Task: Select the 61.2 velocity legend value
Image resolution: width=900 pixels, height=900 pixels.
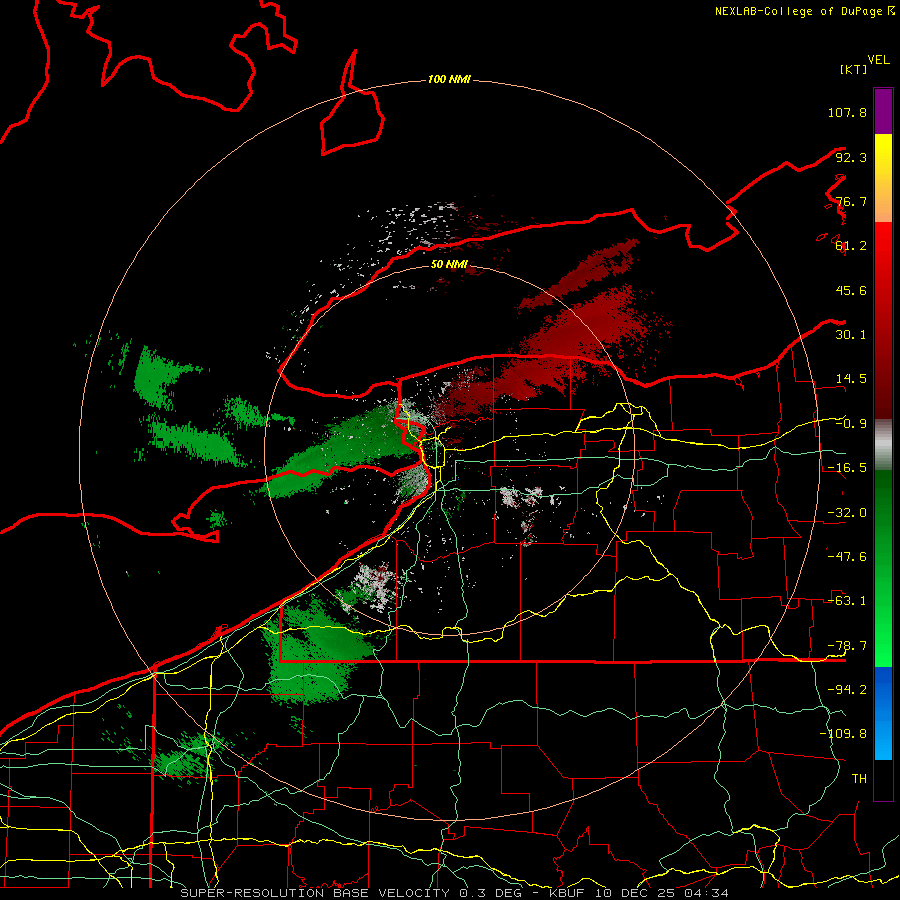Action: coord(851,246)
